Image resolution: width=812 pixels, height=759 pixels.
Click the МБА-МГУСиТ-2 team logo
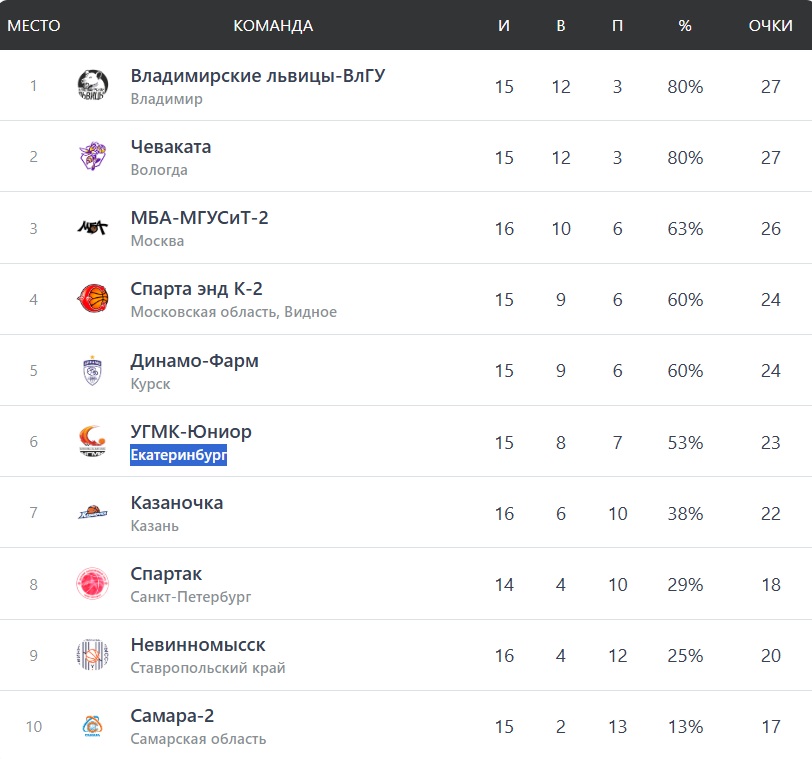click(93, 228)
